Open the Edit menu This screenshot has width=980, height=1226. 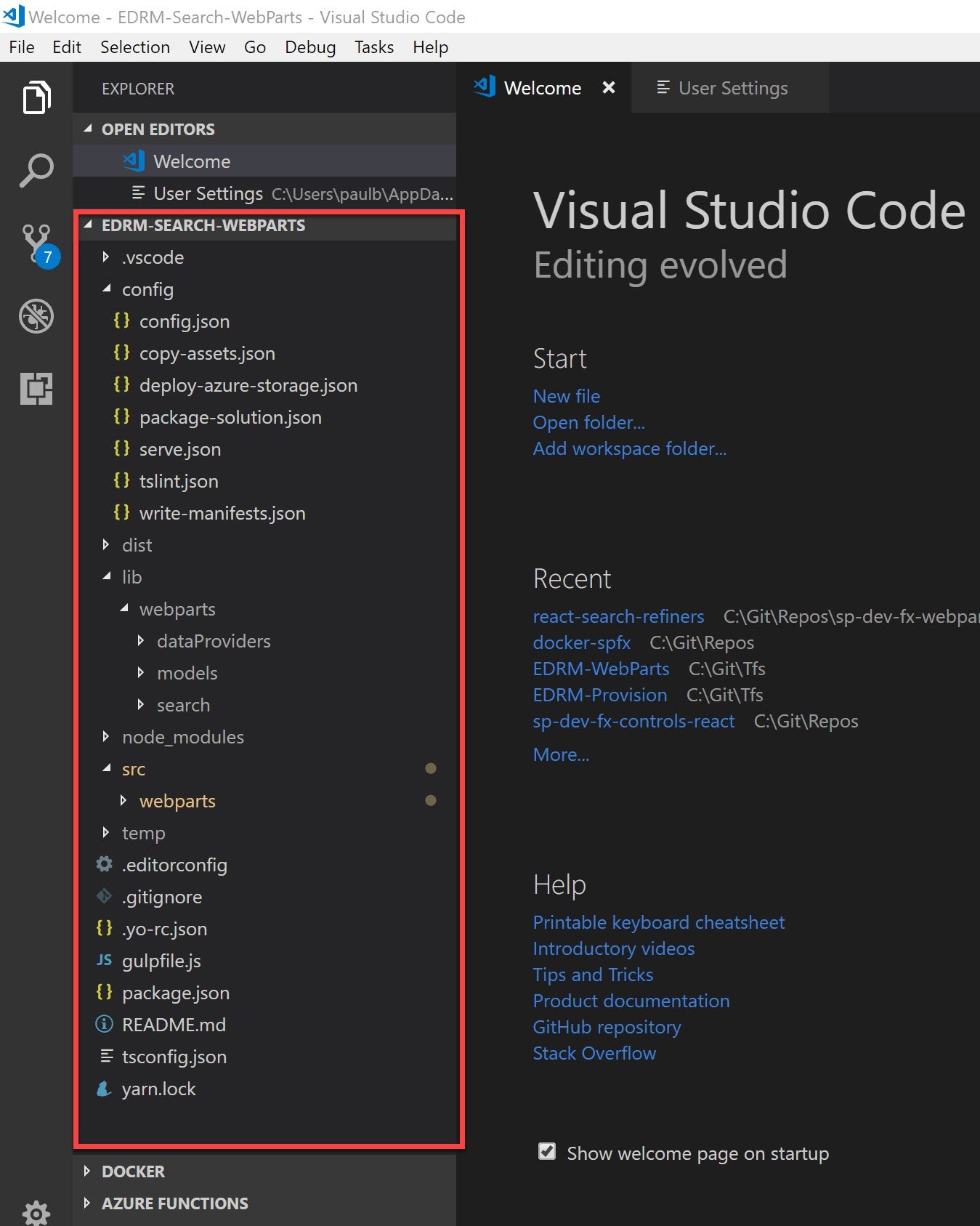tap(67, 47)
